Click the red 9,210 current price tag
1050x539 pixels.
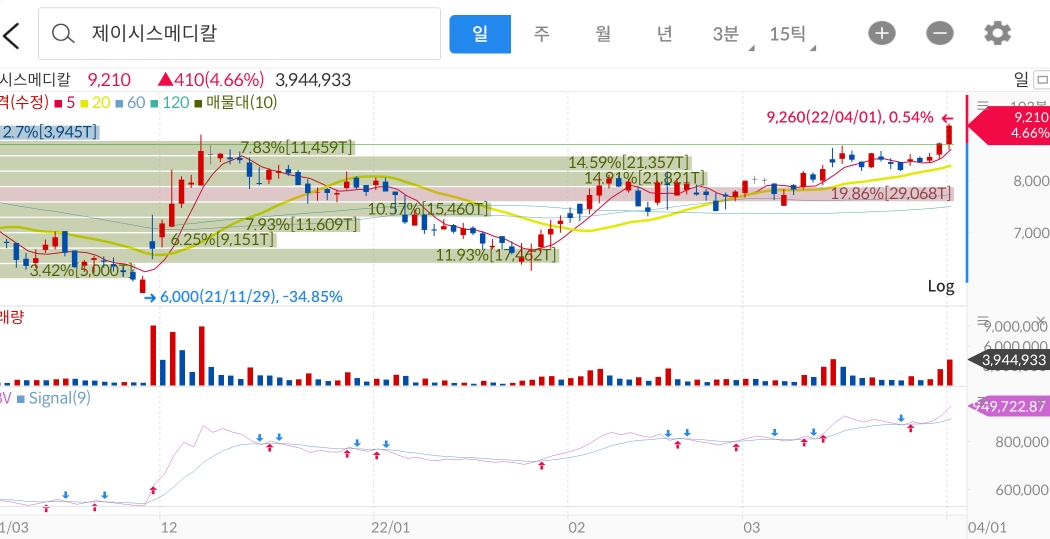[x=1010, y=125]
